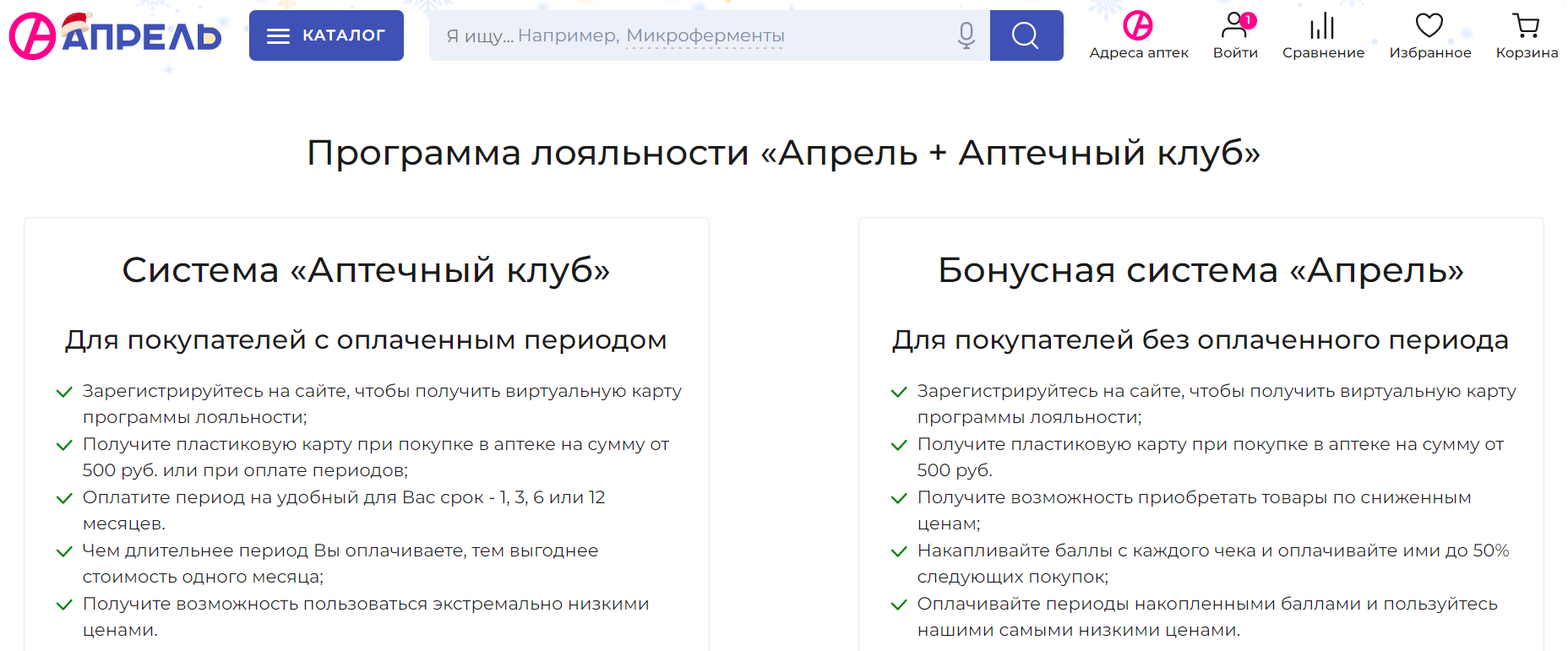Click the Микроферменты search suggestion

pos(705,35)
